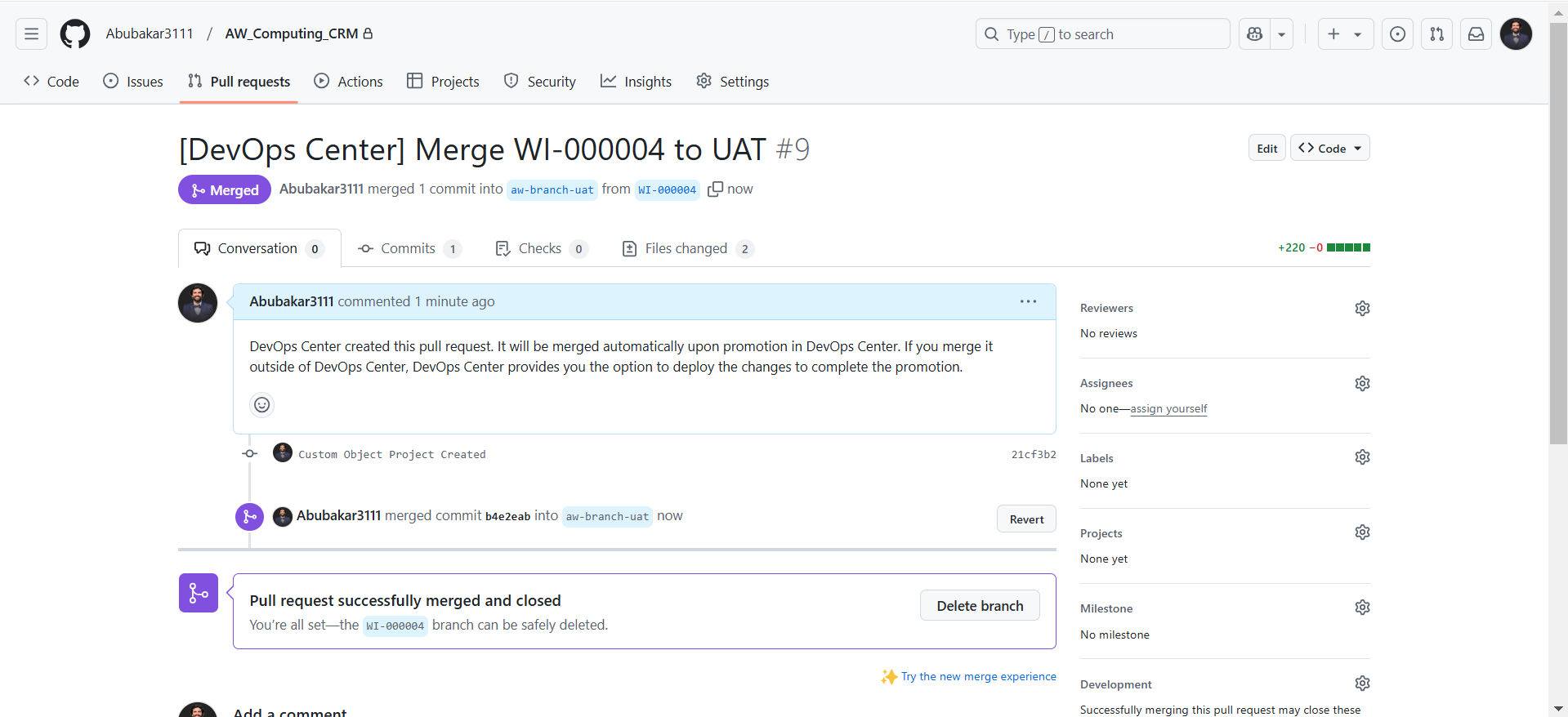The image size is (1568, 717).
Task: Open the notifications inbox icon
Action: pyautogui.click(x=1476, y=34)
